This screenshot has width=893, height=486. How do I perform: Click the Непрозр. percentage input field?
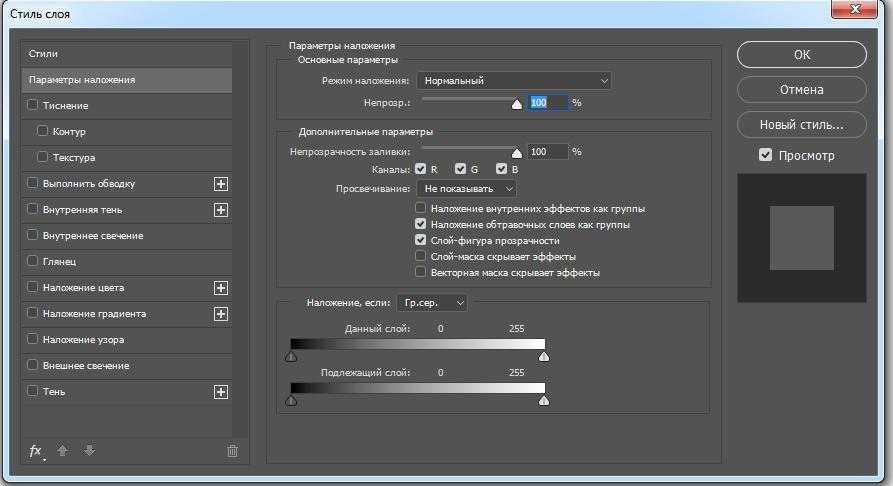(546, 102)
